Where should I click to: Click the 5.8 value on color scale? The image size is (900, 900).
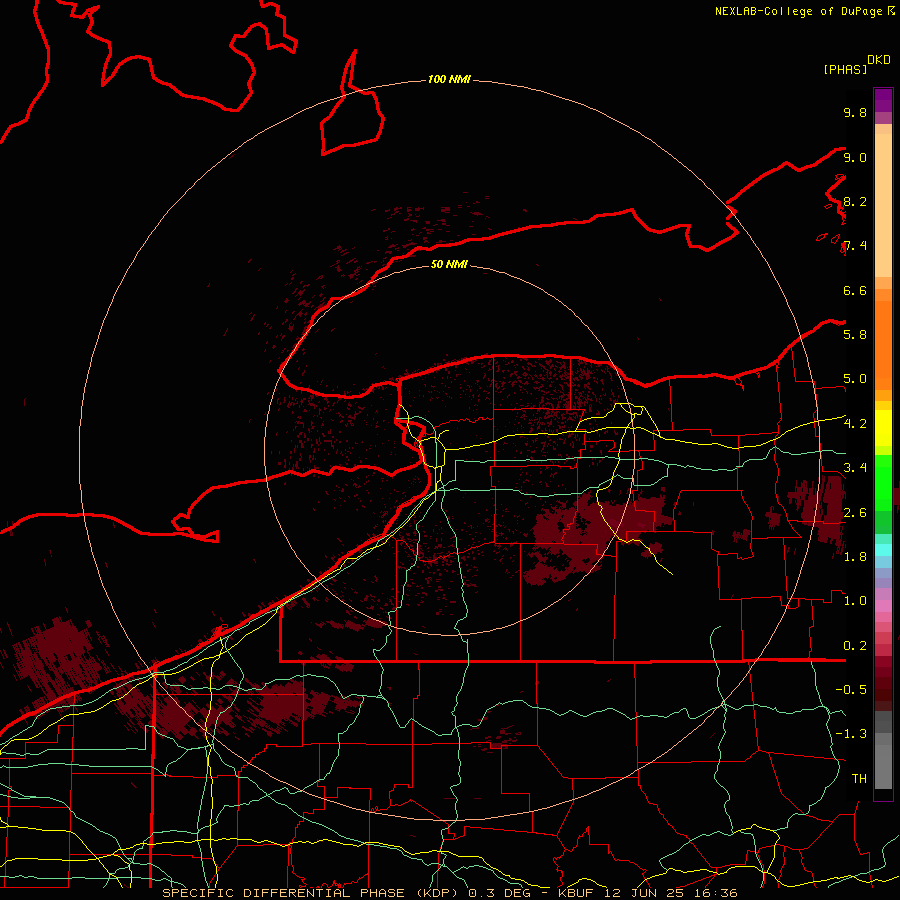point(855,335)
